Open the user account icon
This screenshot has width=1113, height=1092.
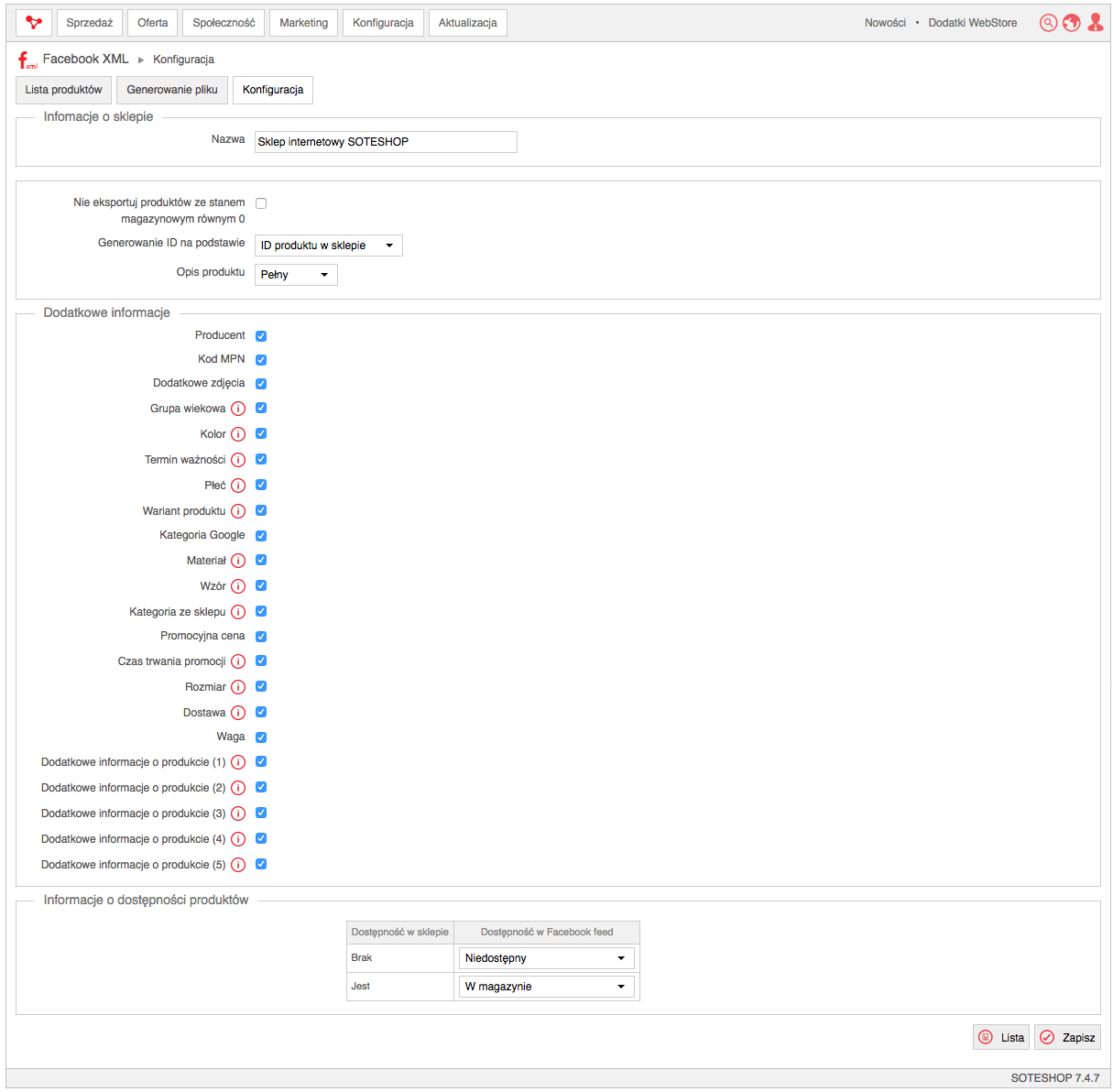pos(1095,23)
